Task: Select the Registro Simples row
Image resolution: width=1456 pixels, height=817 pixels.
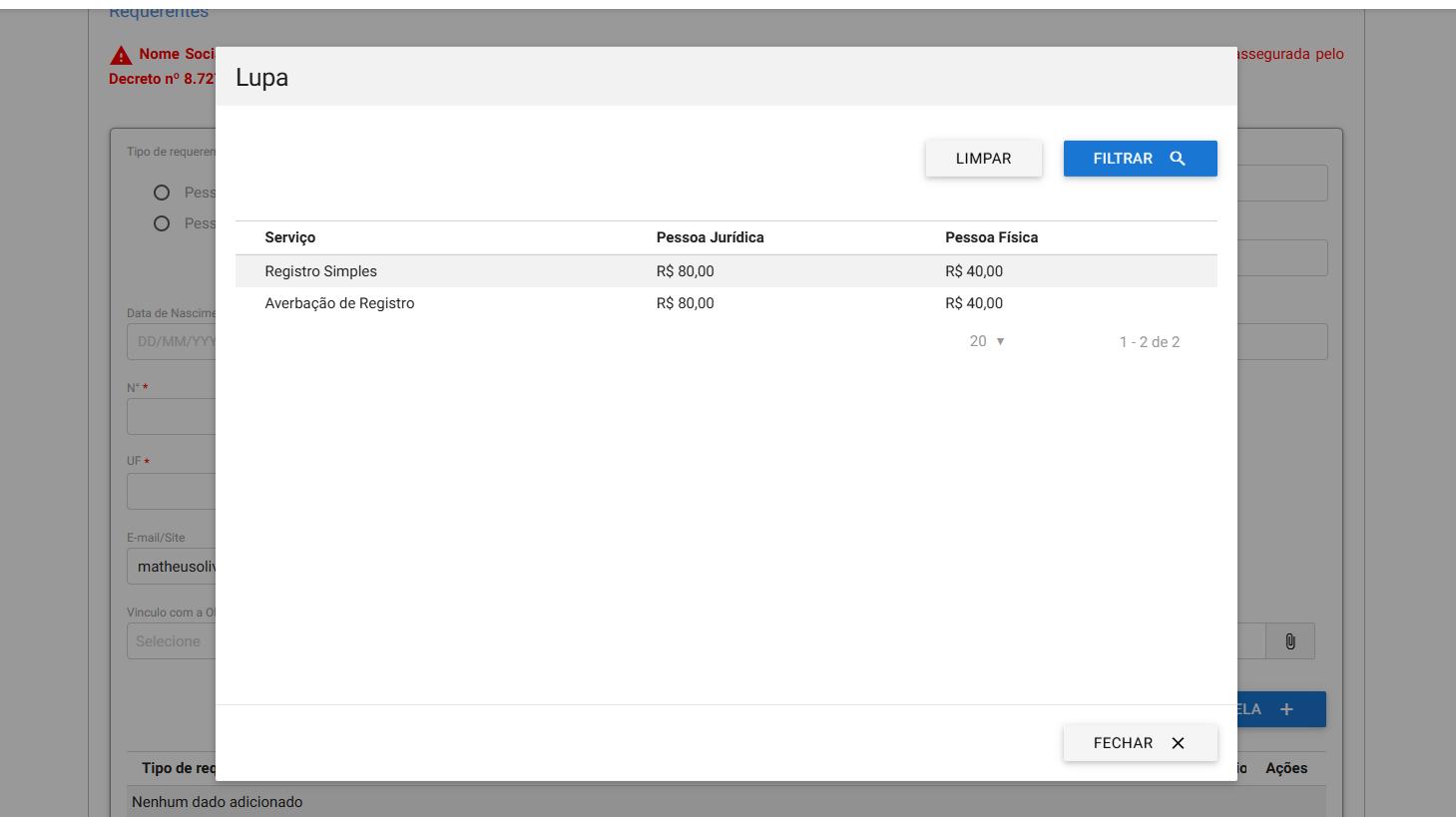Action: [727, 271]
